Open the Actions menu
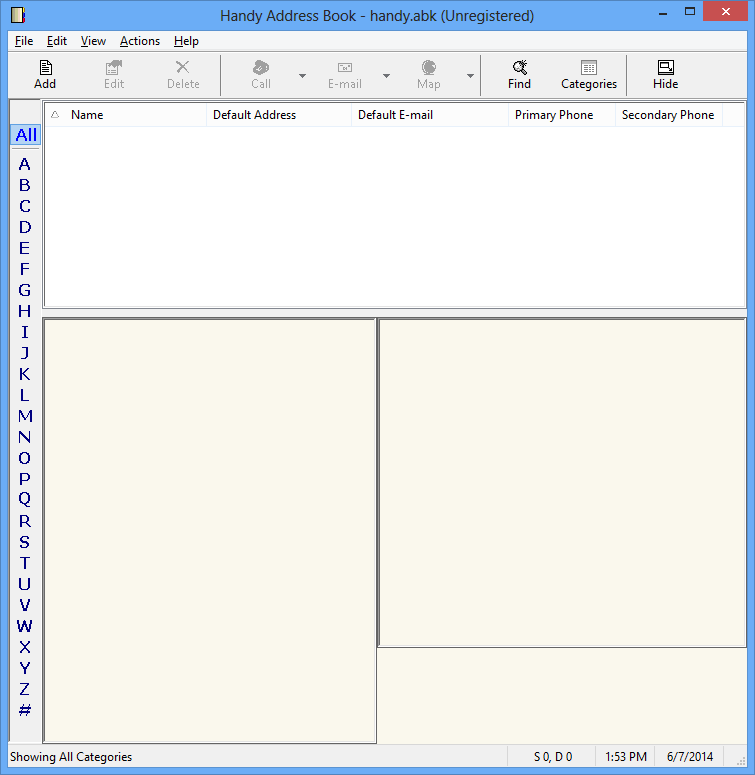The height and width of the screenshot is (775, 755). click(140, 41)
